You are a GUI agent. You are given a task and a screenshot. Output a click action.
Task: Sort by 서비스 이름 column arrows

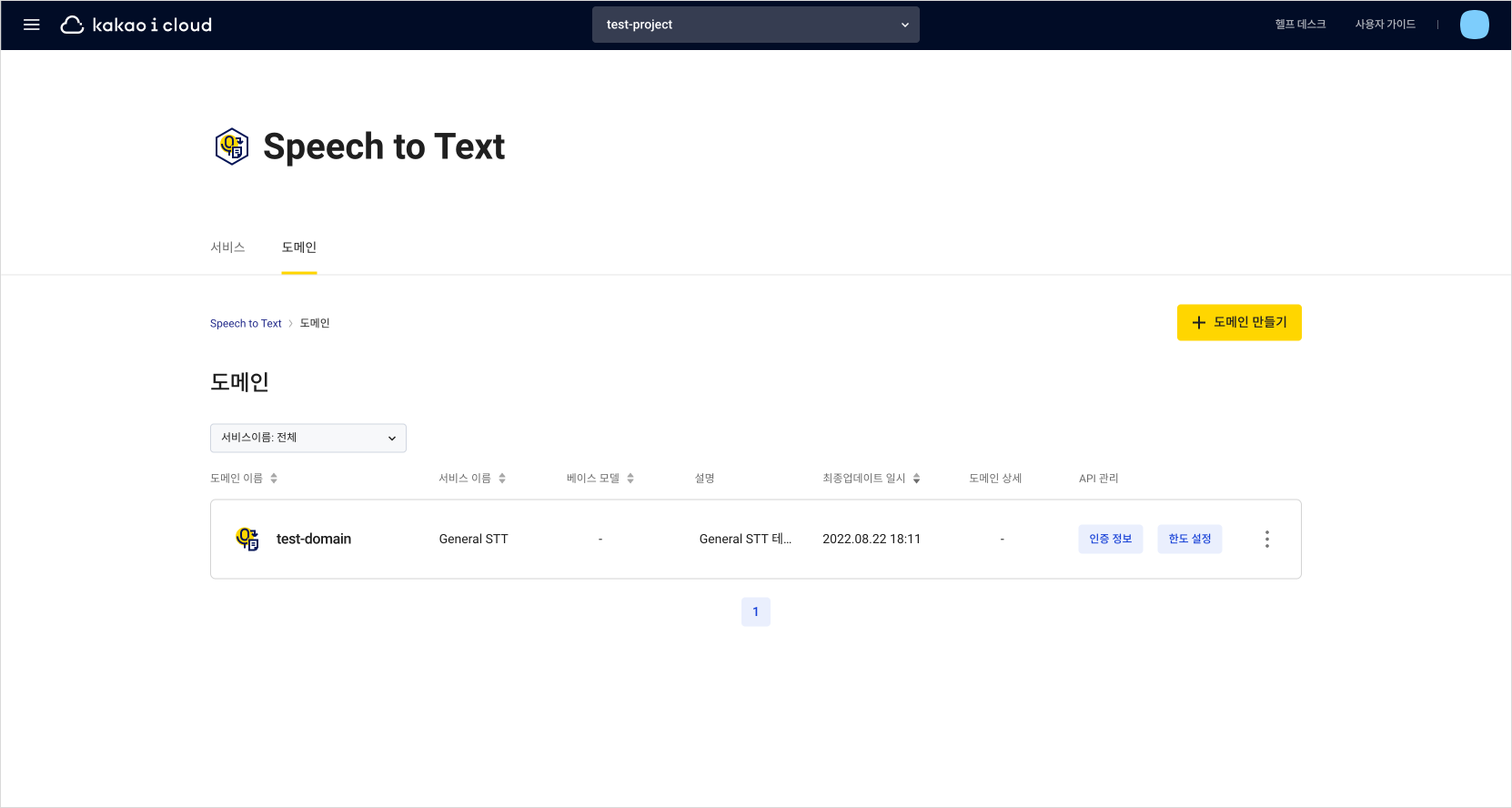pyautogui.click(x=502, y=479)
